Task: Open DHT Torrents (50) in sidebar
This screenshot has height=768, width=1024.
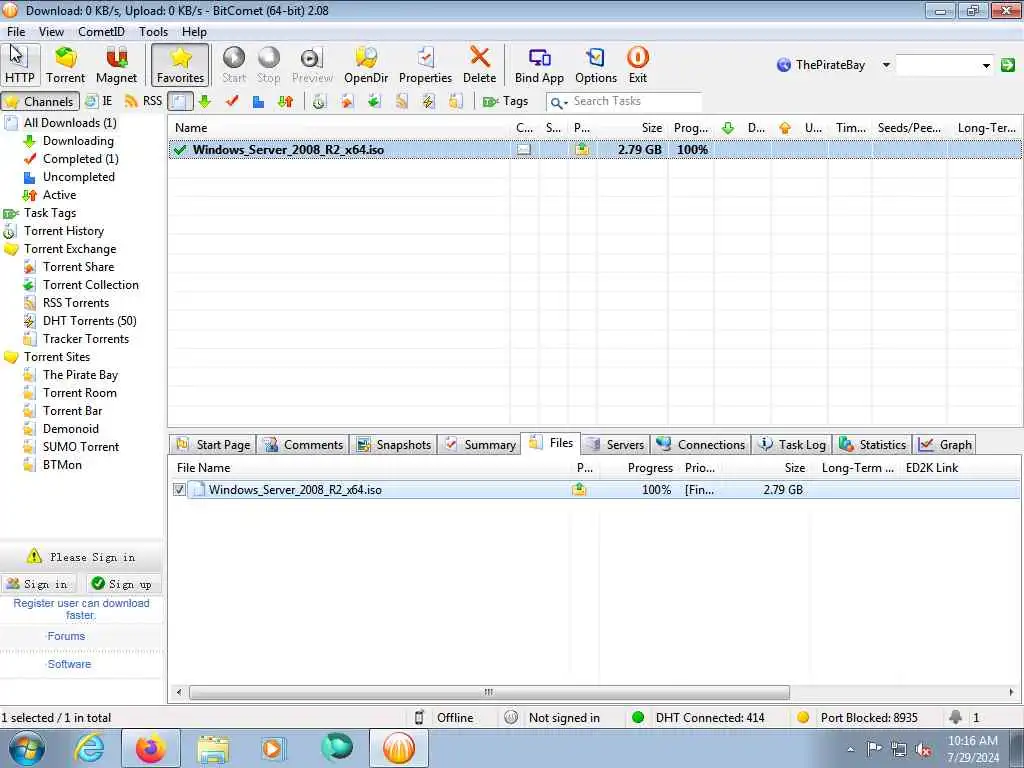Action: click(89, 321)
